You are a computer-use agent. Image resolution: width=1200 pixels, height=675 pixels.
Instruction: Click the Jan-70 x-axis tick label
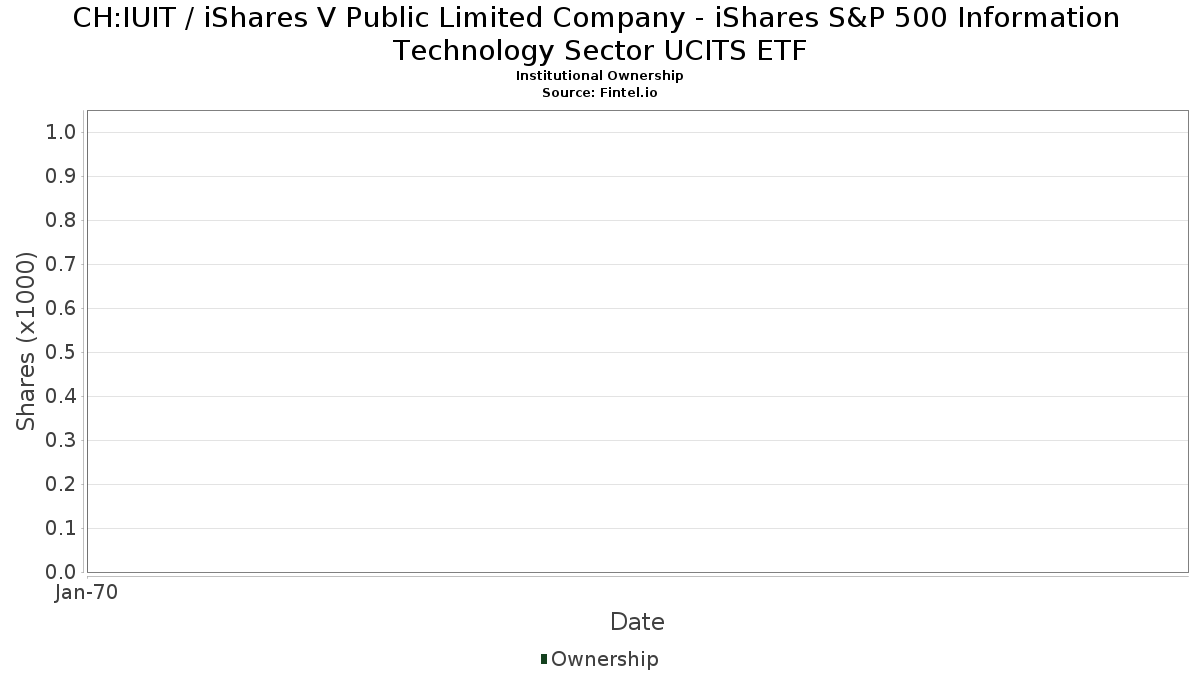(x=86, y=593)
